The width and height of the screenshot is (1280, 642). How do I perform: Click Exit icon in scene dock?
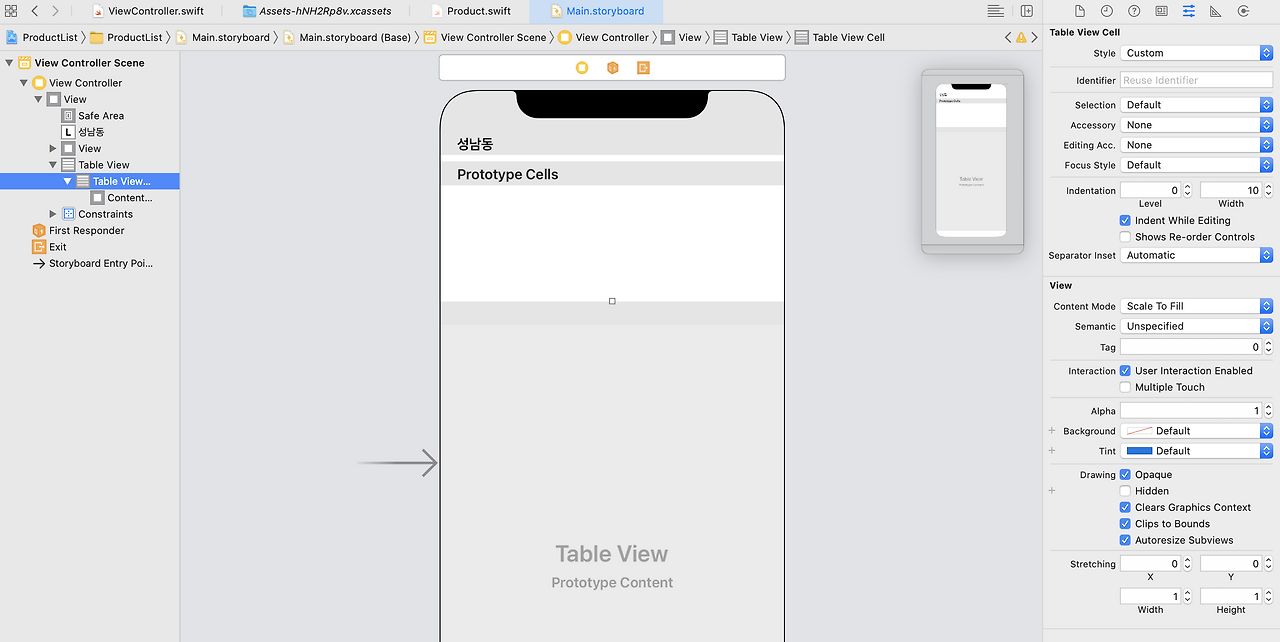643,67
